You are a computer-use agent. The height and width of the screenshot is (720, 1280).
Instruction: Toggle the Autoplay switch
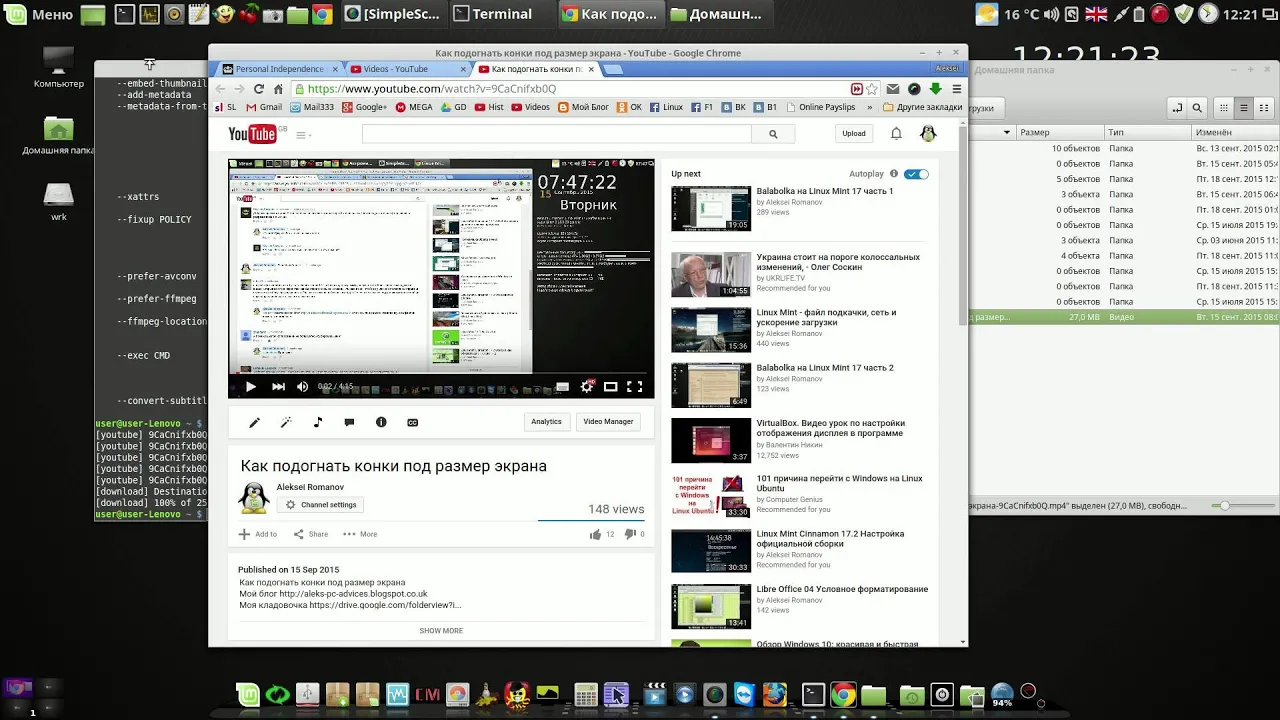(916, 174)
